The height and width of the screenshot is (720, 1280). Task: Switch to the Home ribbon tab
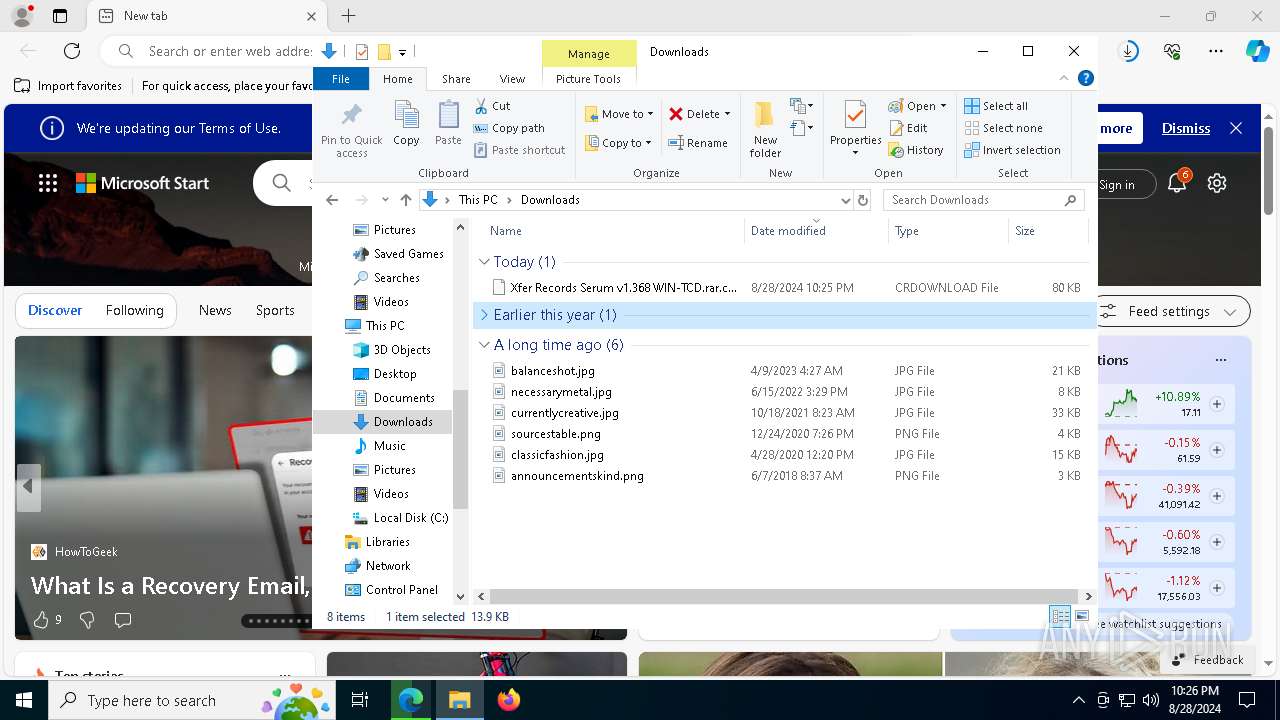pyautogui.click(x=398, y=79)
